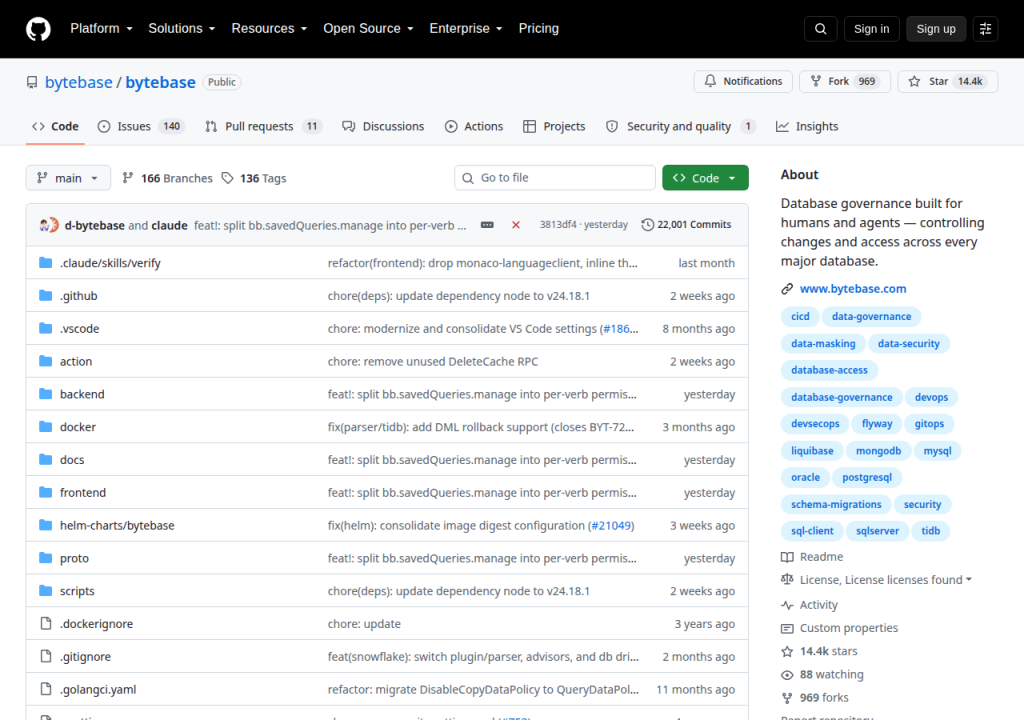Viewport: 1024px width, 720px height.
Task: Open the .claude/skills/verify folder
Action: click(110, 263)
